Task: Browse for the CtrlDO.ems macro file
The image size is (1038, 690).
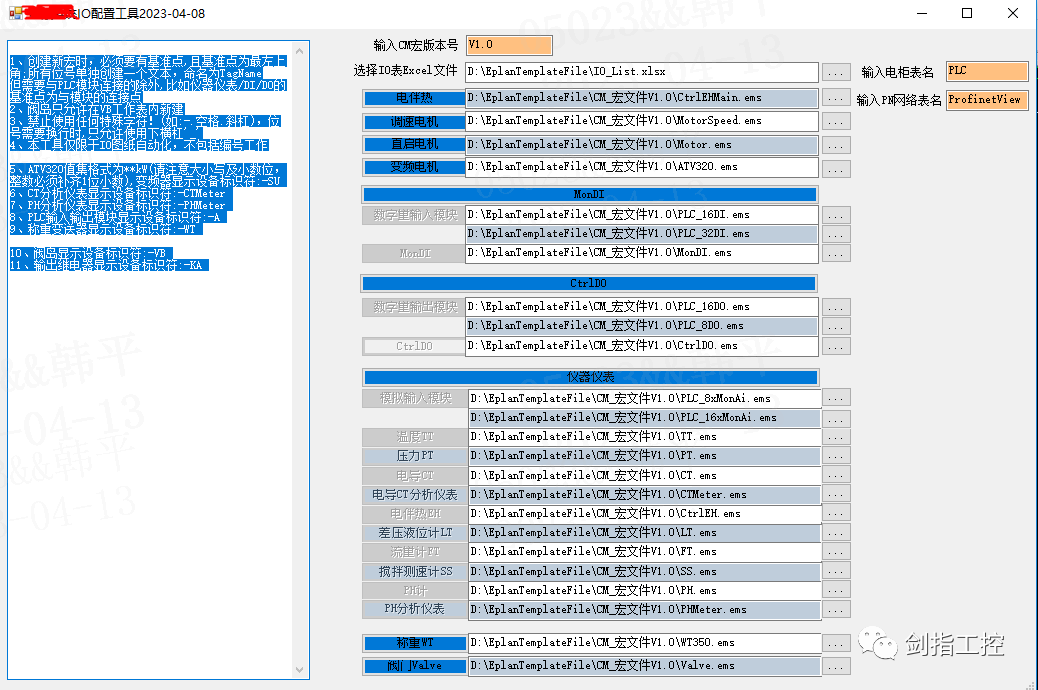Action: (836, 345)
